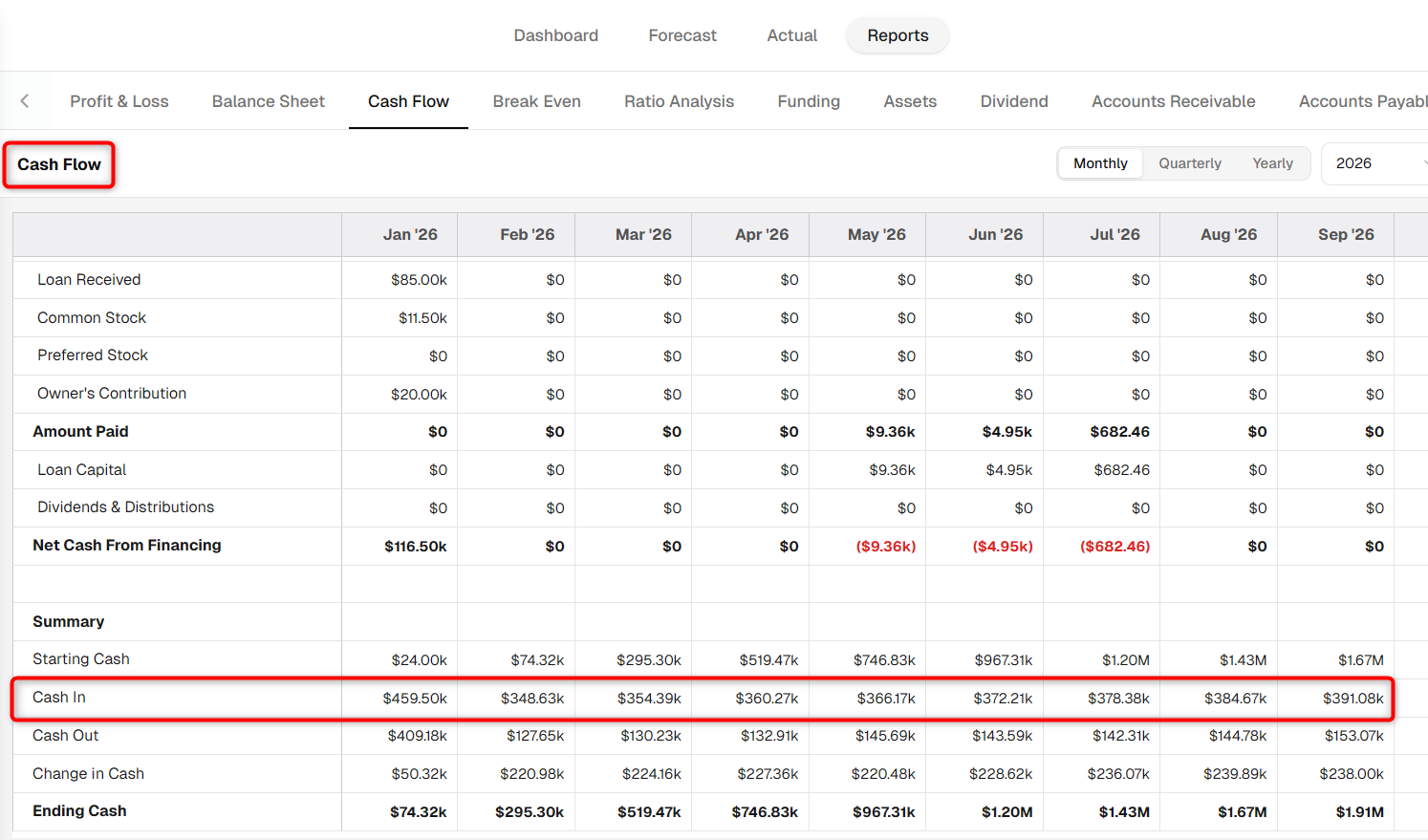Screen dimensions: 1428x840
Task: Open the Accounts Receivable tab
Action: (1173, 101)
